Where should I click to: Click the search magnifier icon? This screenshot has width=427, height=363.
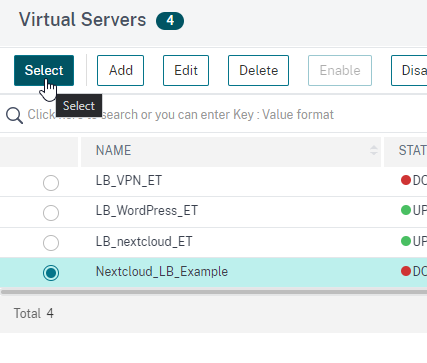[14, 115]
